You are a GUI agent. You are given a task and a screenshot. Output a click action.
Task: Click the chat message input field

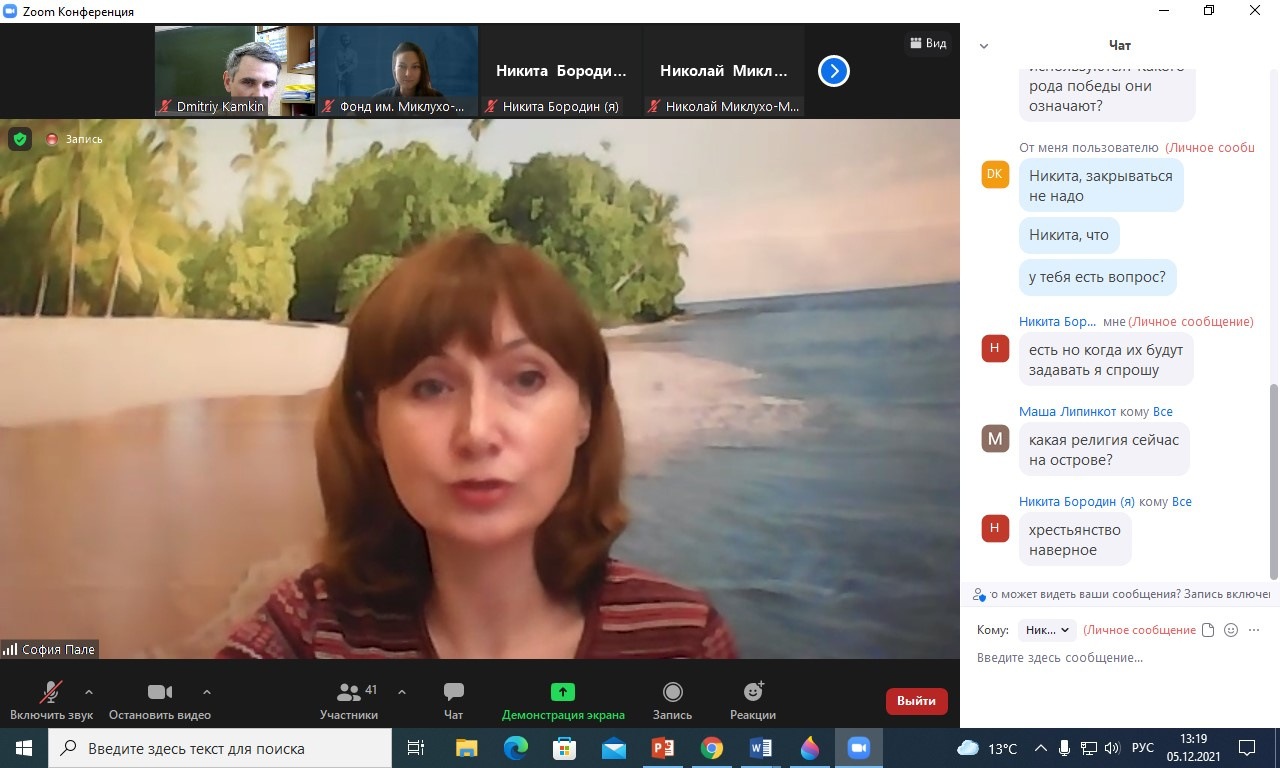(1110, 658)
